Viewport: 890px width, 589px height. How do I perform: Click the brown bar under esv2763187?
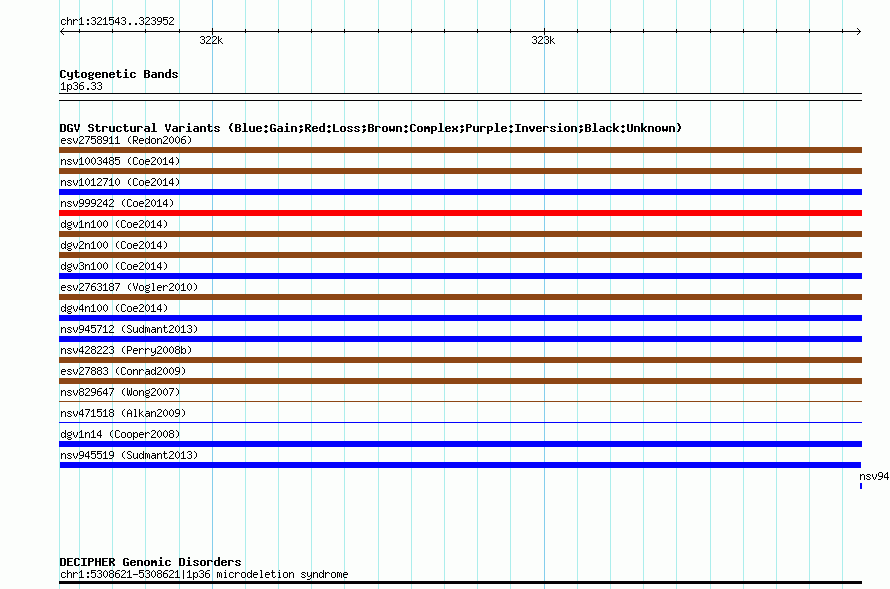460,297
